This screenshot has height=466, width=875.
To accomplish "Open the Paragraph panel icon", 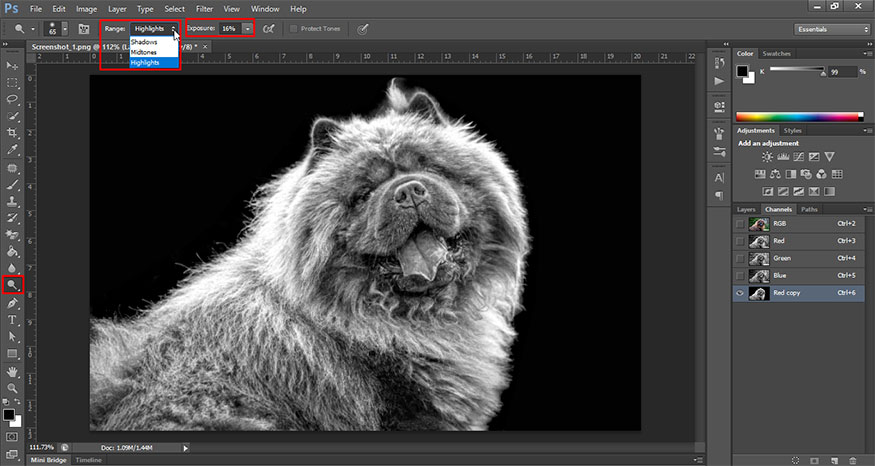I will (x=719, y=195).
